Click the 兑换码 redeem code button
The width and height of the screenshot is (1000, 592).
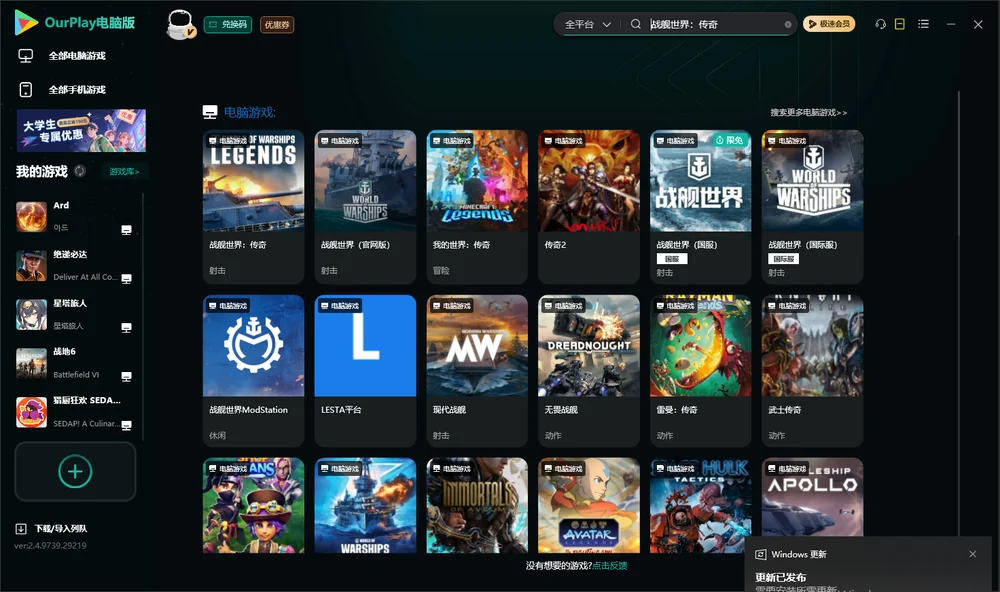coord(228,24)
